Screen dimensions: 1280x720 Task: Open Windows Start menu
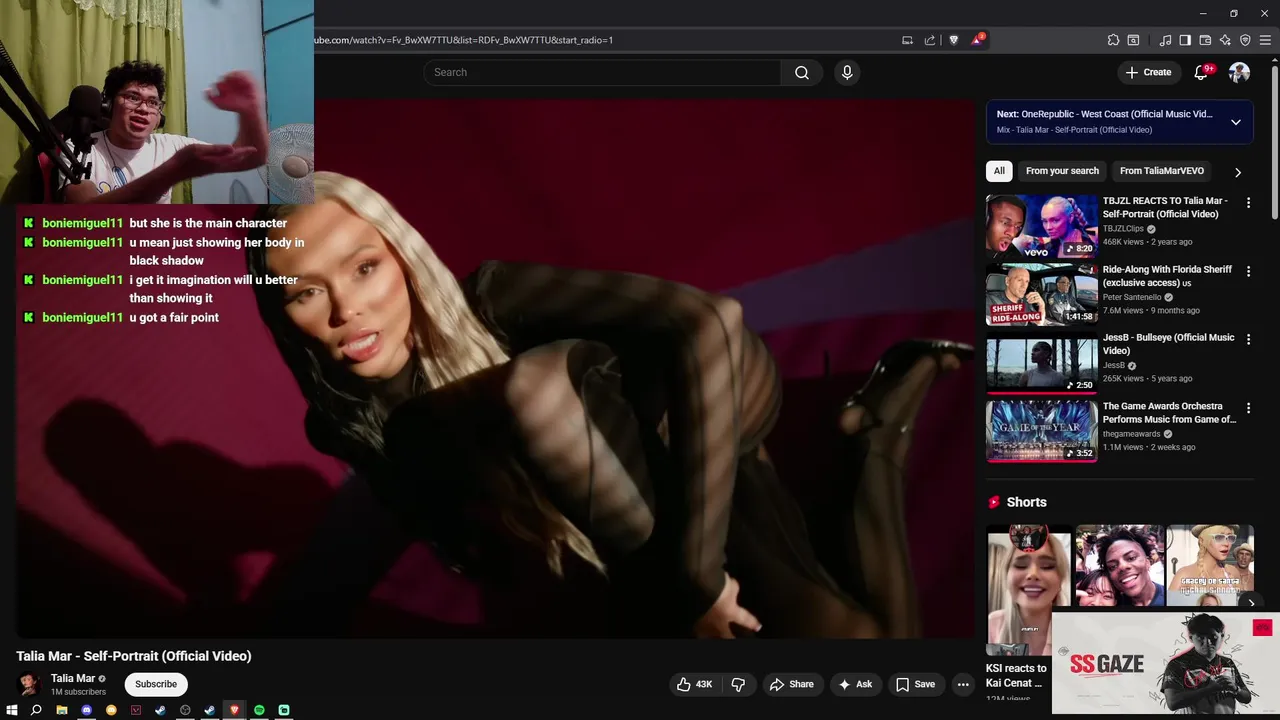[12, 710]
